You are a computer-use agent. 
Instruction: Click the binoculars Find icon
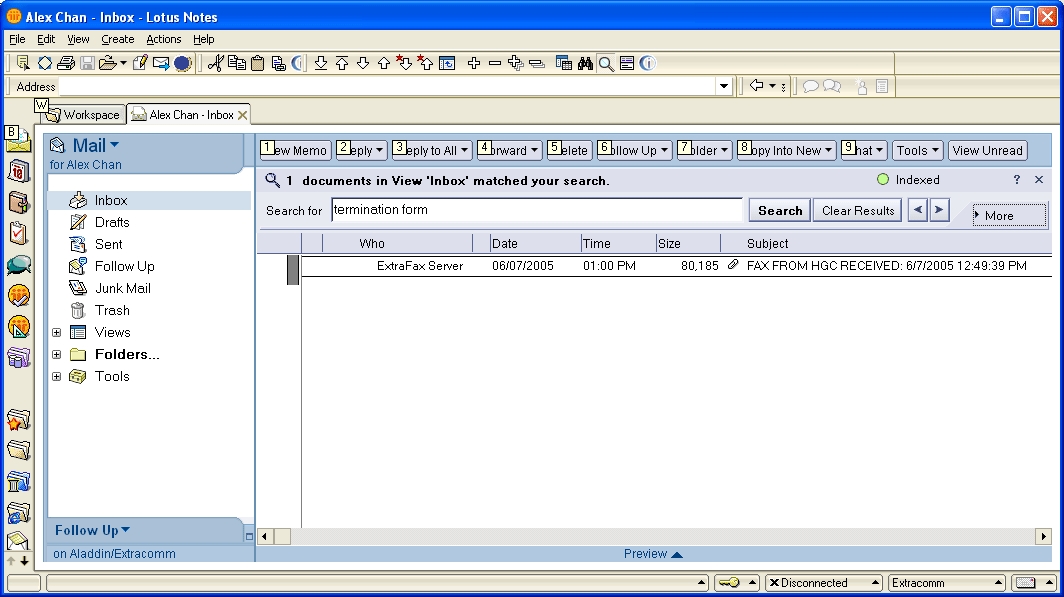pos(587,63)
